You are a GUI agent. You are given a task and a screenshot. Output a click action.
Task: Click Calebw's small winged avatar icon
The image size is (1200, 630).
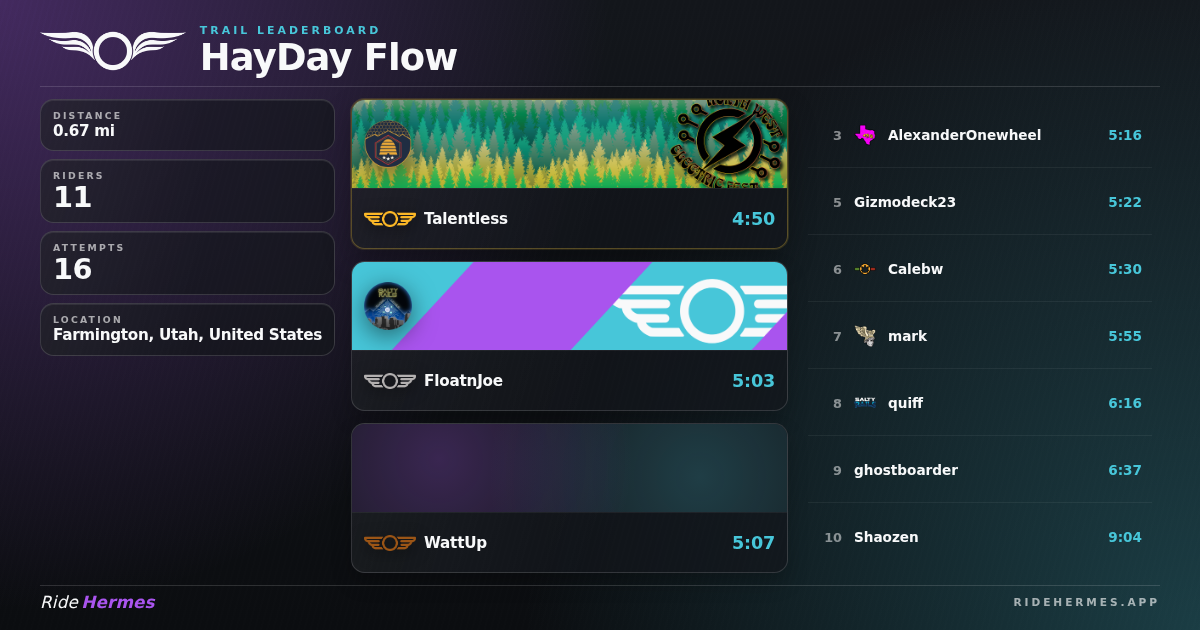tap(866, 269)
